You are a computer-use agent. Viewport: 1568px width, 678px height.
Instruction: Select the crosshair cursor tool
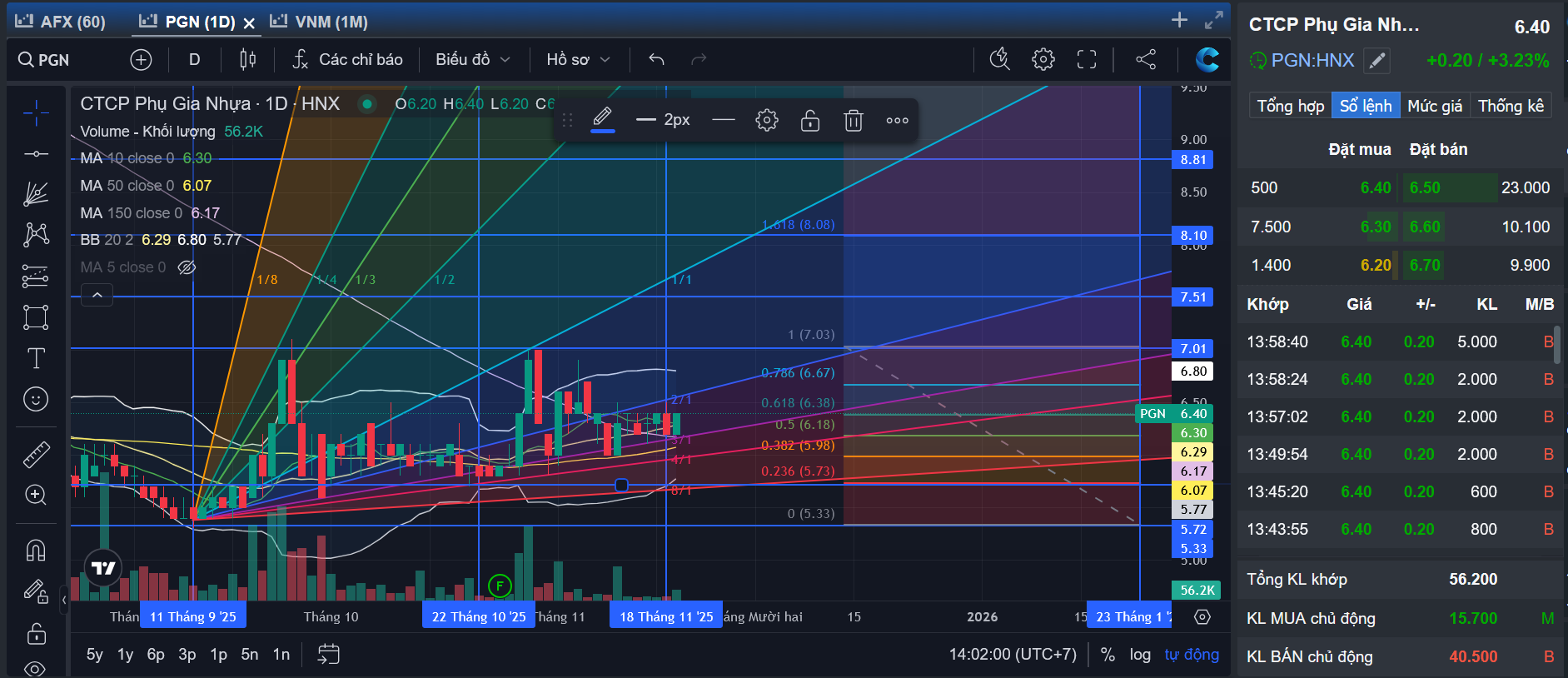coord(36,112)
